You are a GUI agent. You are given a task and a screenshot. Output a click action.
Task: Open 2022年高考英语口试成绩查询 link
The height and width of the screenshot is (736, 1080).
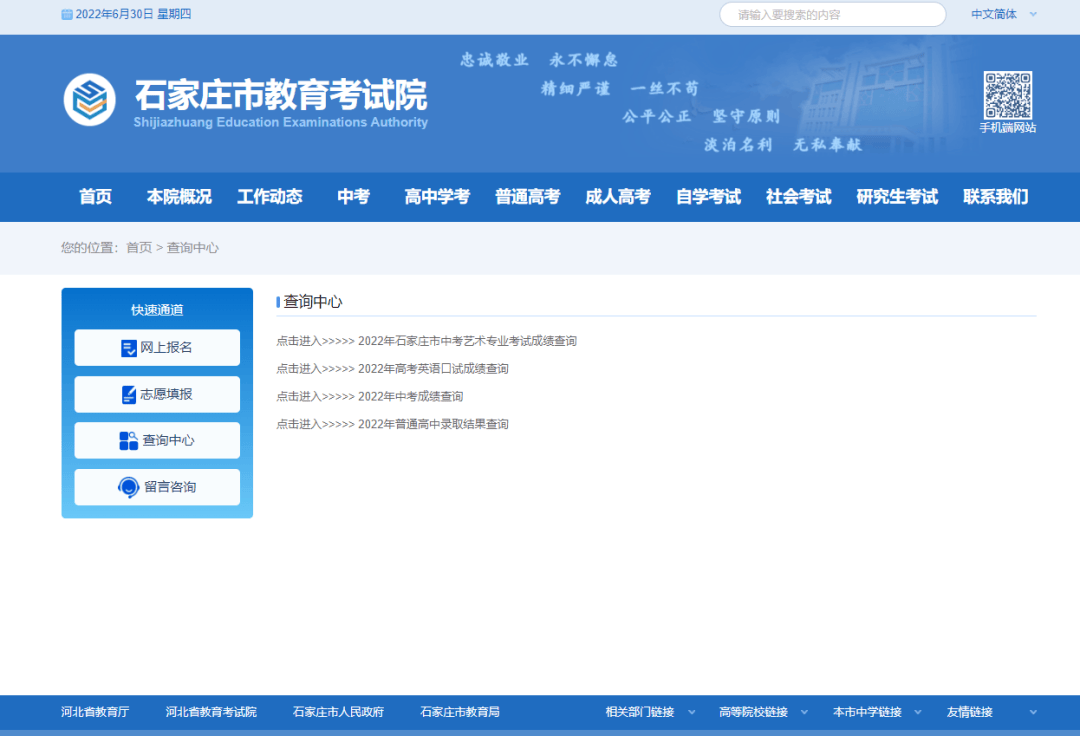click(x=433, y=369)
